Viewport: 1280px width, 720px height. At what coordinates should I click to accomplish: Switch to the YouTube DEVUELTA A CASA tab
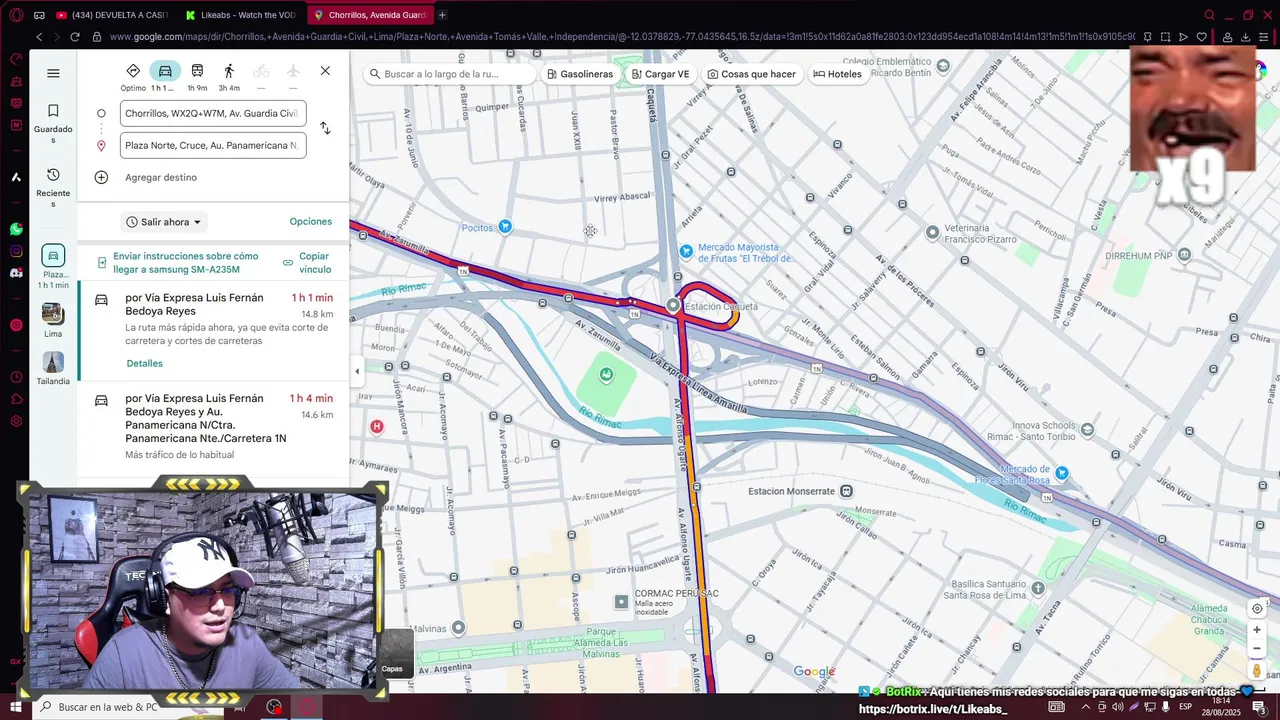pyautogui.click(x=112, y=15)
